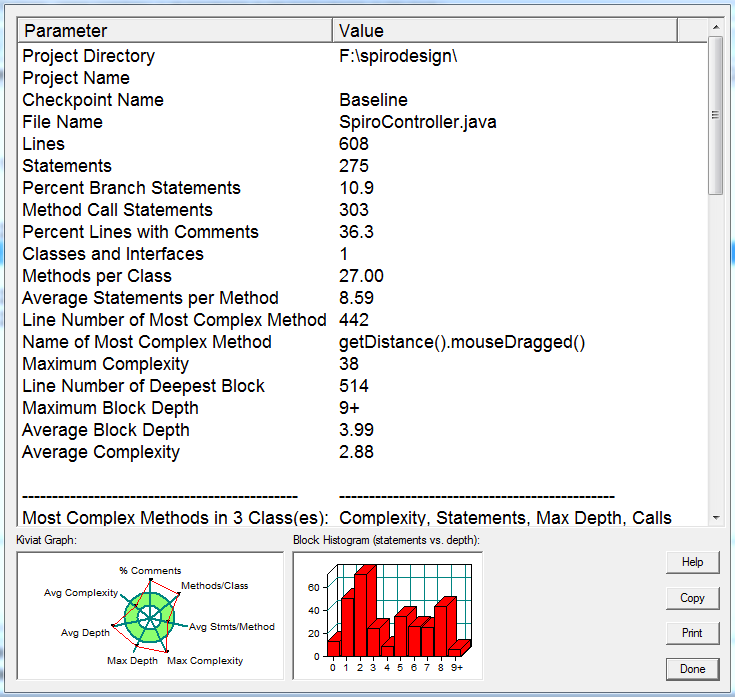The width and height of the screenshot is (735, 697).
Task: Click the vertical scrollbar thumb
Action: click(x=715, y=115)
